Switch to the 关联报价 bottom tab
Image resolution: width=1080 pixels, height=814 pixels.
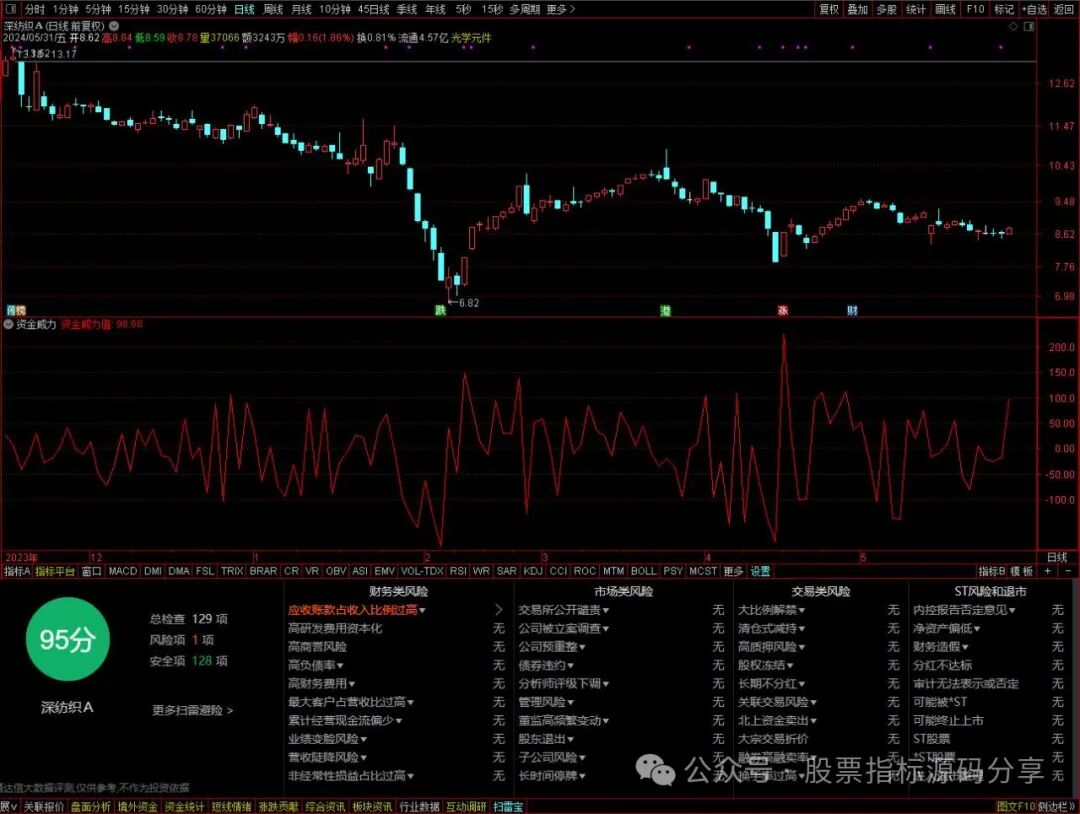pyautogui.click(x=44, y=806)
